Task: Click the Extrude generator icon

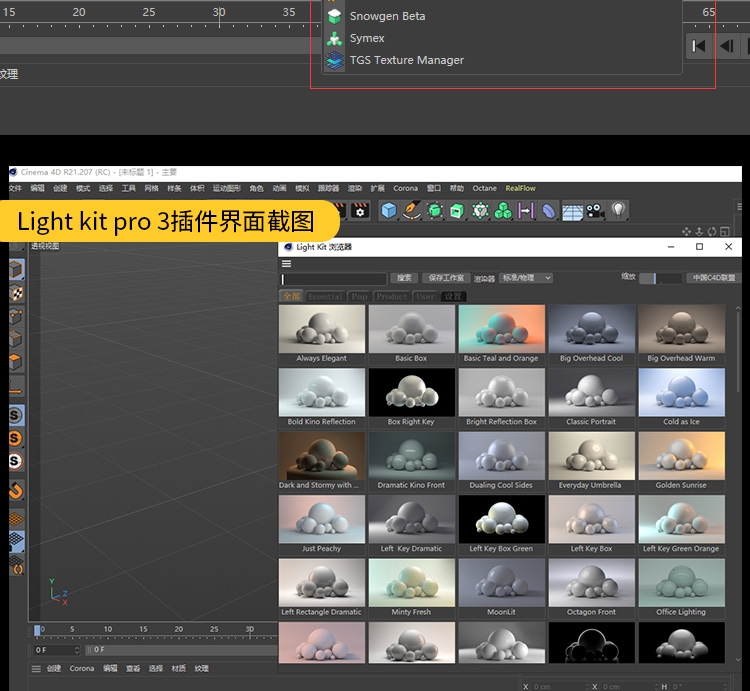Action: pyautogui.click(x=457, y=210)
